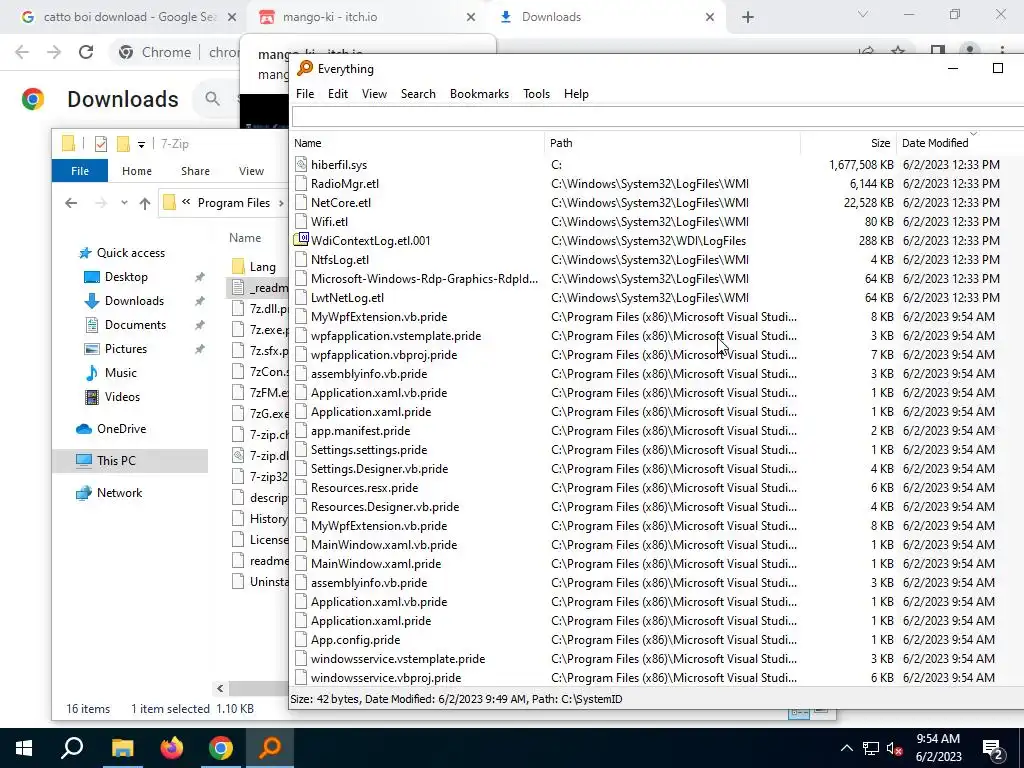Screen dimensions: 1024x768
Task: Close the Downloads Chrome tab
Action: point(710,17)
